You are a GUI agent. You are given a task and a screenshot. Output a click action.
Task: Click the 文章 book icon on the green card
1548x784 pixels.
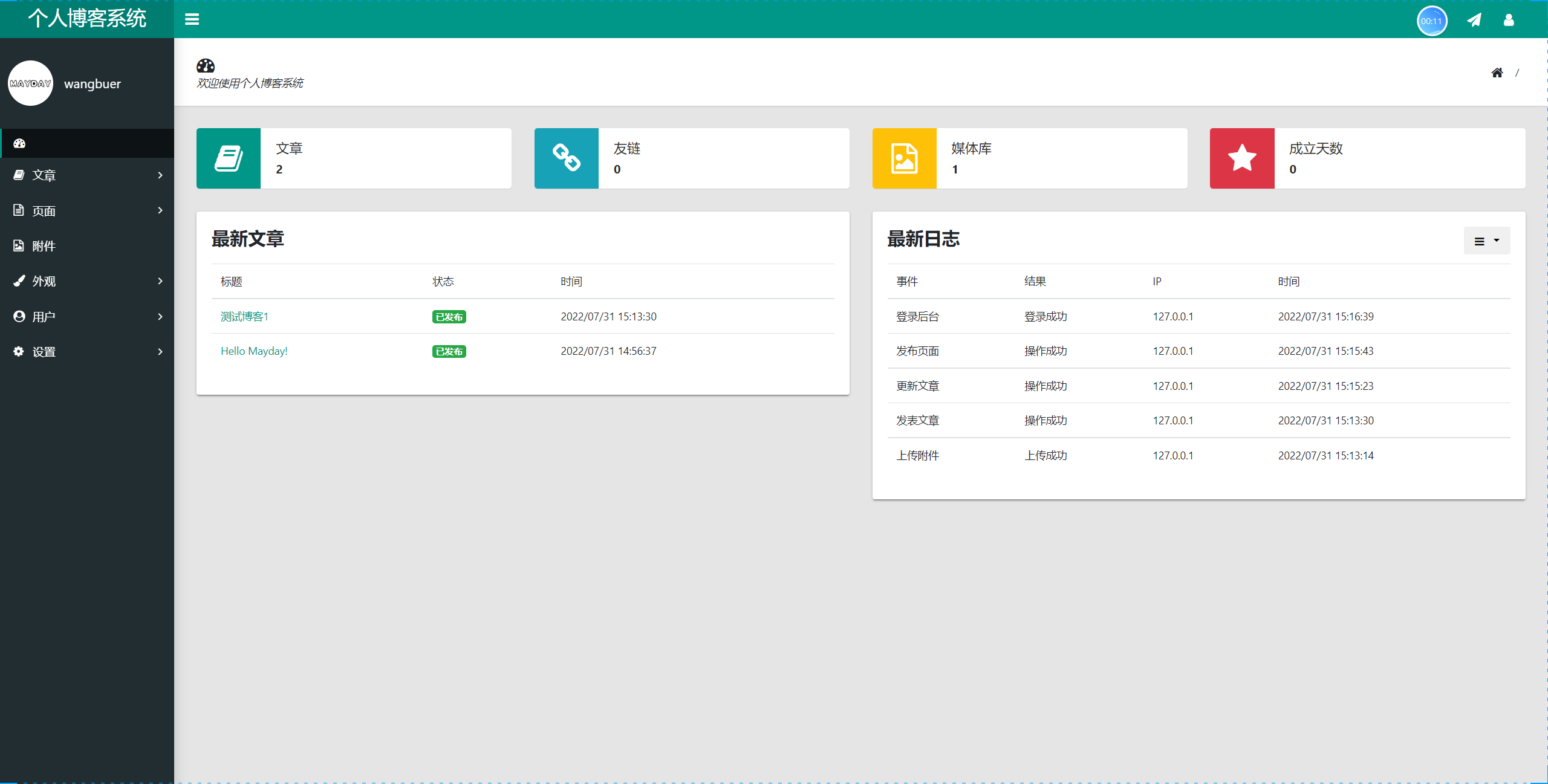tap(228, 158)
